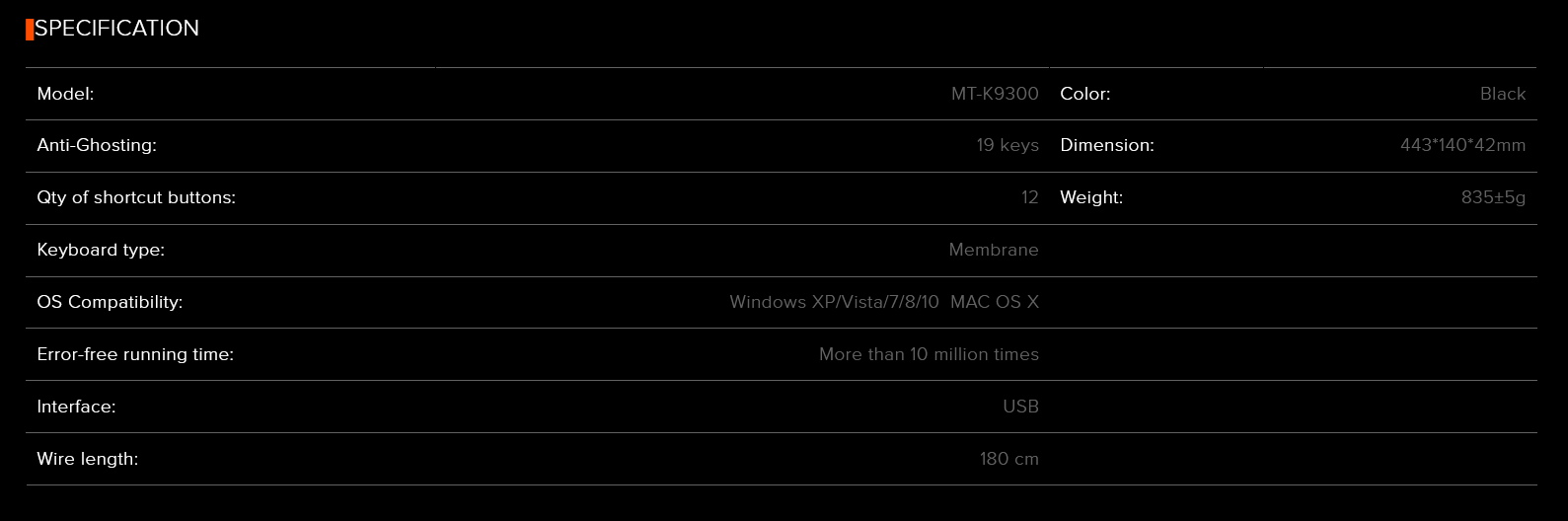1568x521 pixels.
Task: Click More than 10 million times text
Action: click(x=929, y=354)
